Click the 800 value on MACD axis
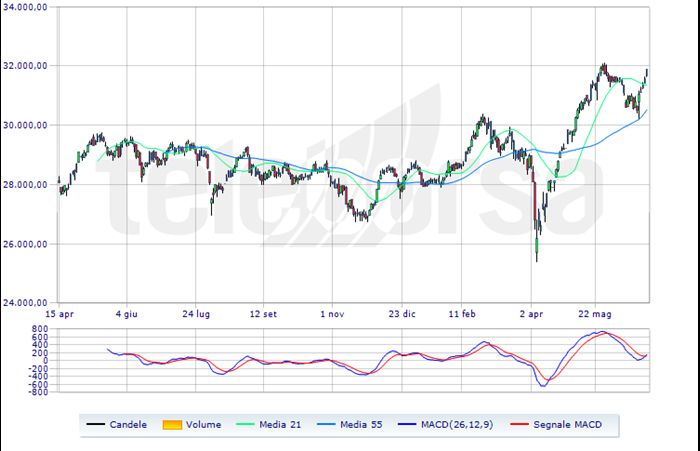The height and width of the screenshot is (451, 700). [40, 329]
